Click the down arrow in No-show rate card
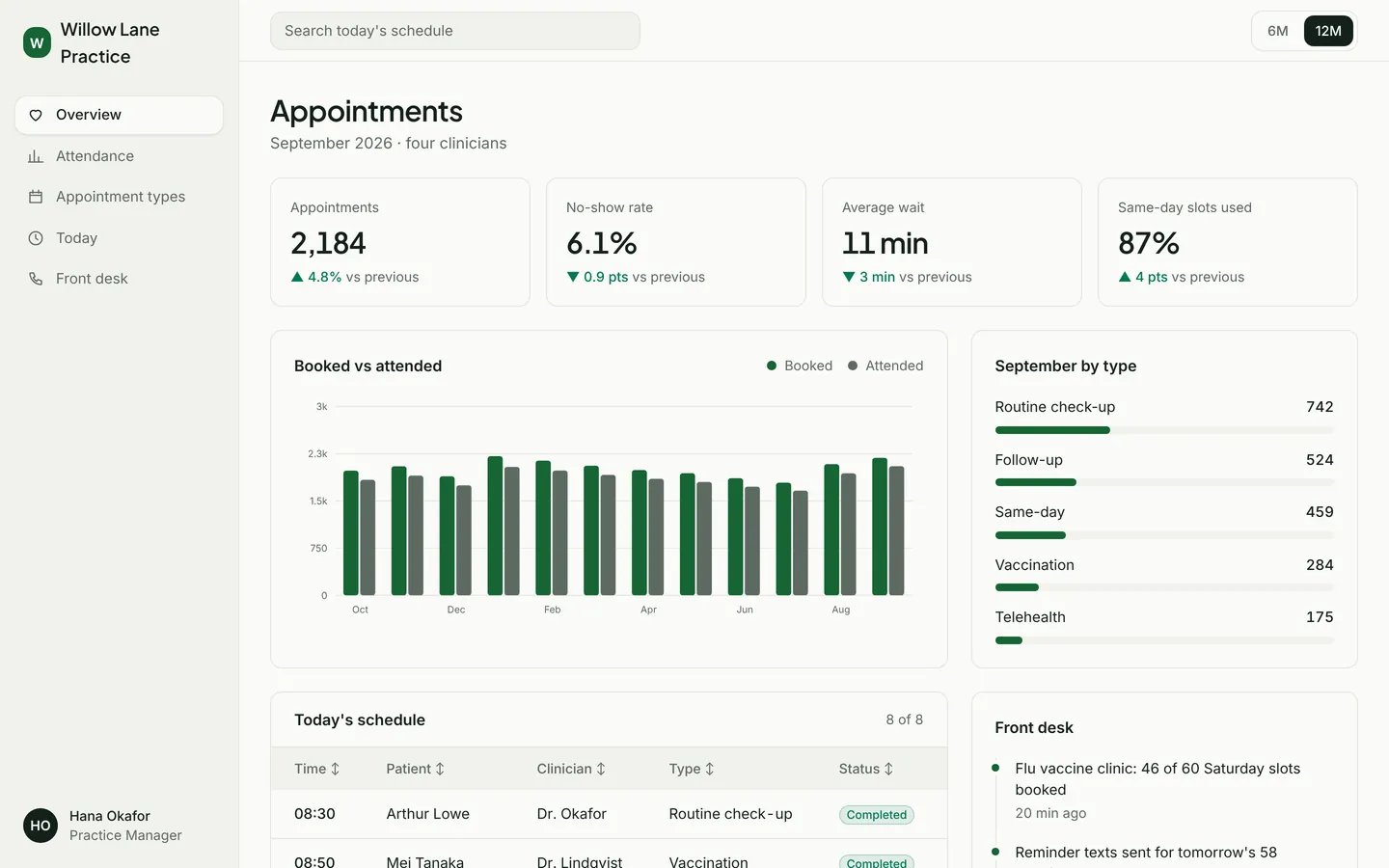The width and height of the screenshot is (1389, 868). pos(573,277)
